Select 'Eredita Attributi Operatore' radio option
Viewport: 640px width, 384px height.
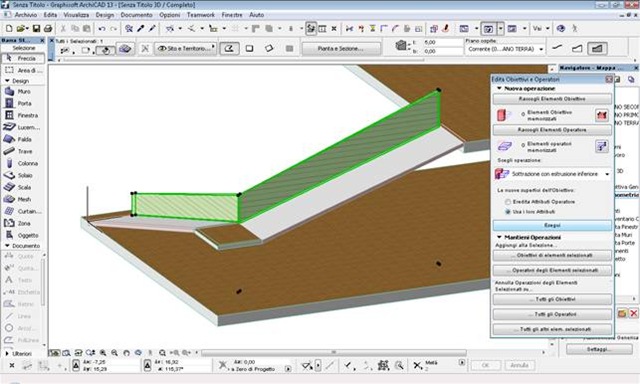508,202
